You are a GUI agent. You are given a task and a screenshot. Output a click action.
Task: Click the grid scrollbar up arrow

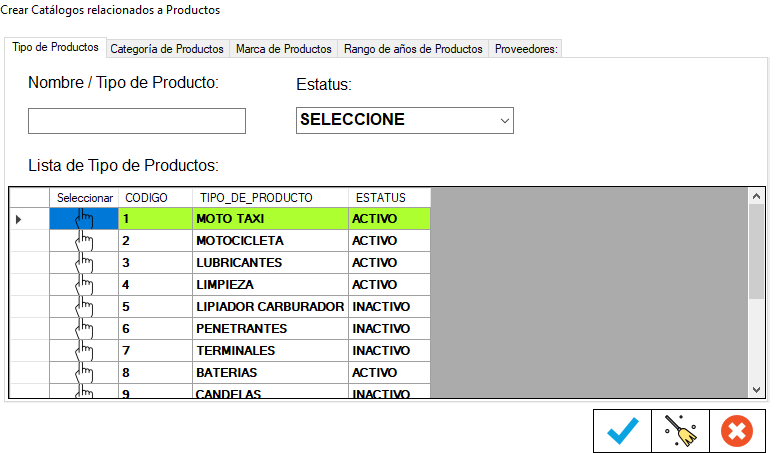coord(756,197)
